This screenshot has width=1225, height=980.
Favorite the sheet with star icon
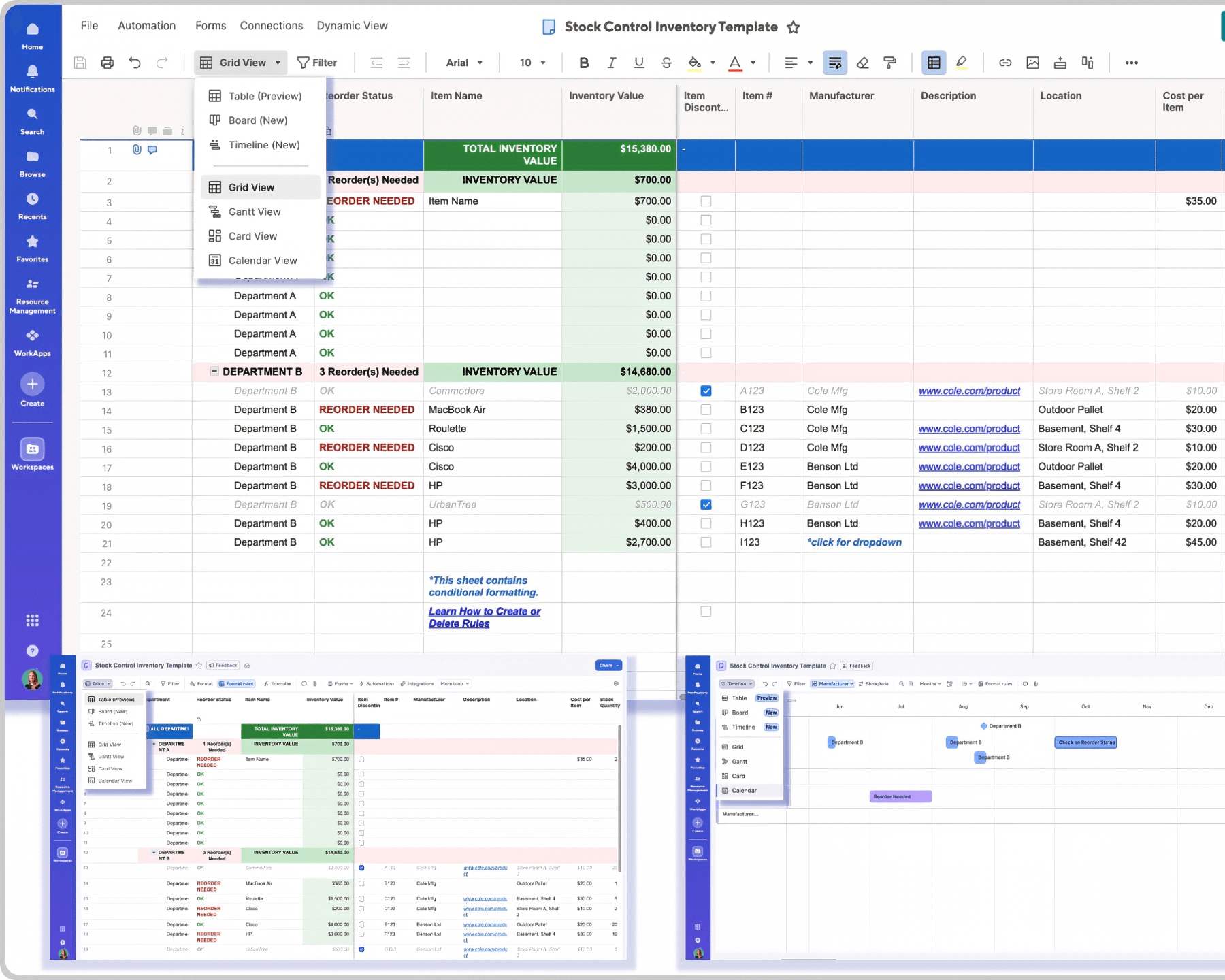[793, 27]
